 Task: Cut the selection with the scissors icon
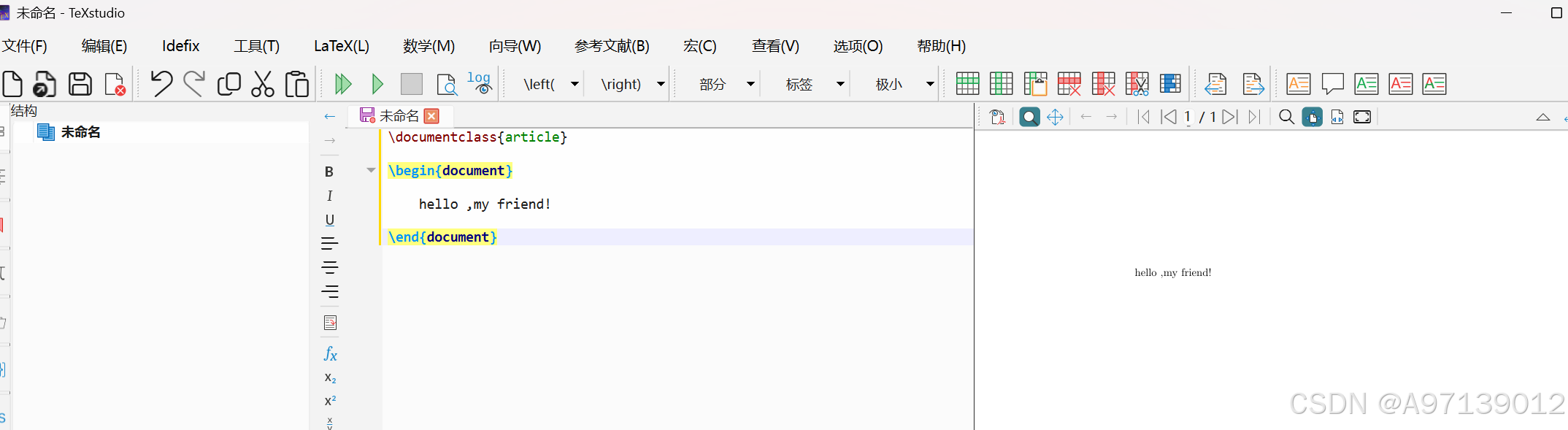263,84
